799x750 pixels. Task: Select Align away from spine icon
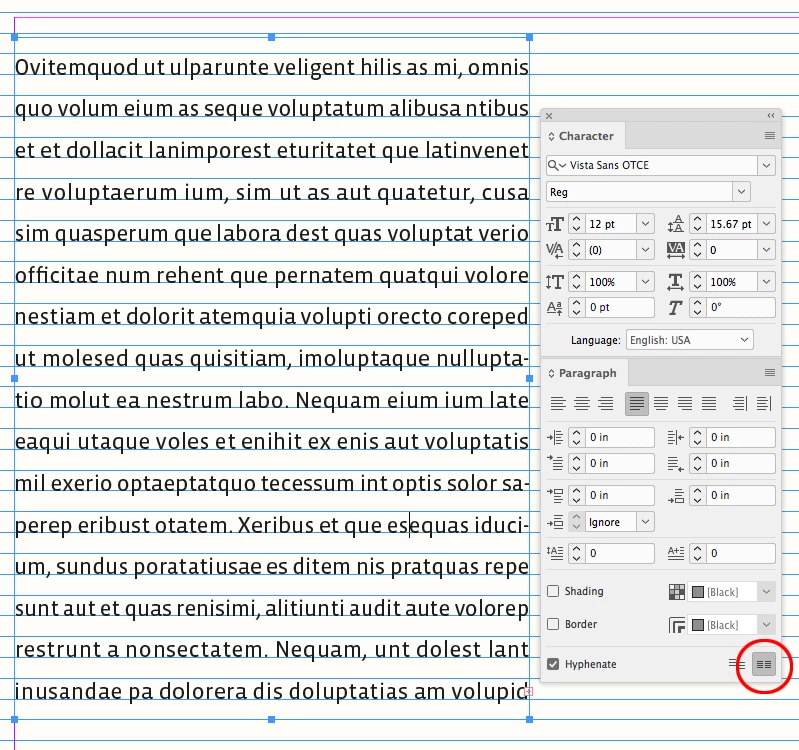point(764,404)
